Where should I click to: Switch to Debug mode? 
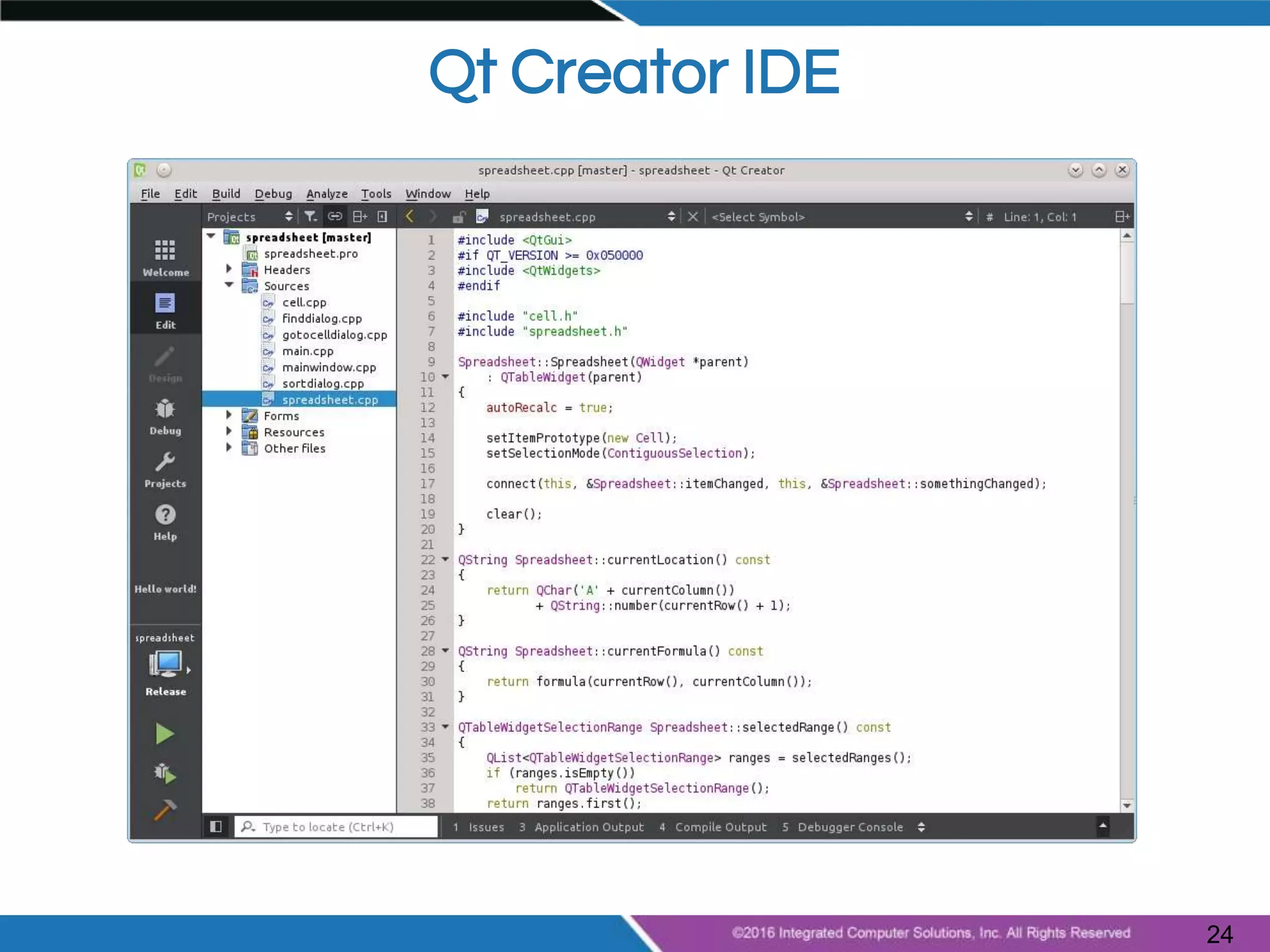[x=165, y=416]
